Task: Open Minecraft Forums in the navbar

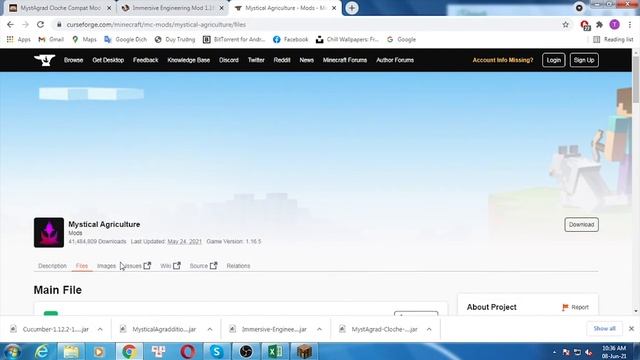Action: click(345, 60)
